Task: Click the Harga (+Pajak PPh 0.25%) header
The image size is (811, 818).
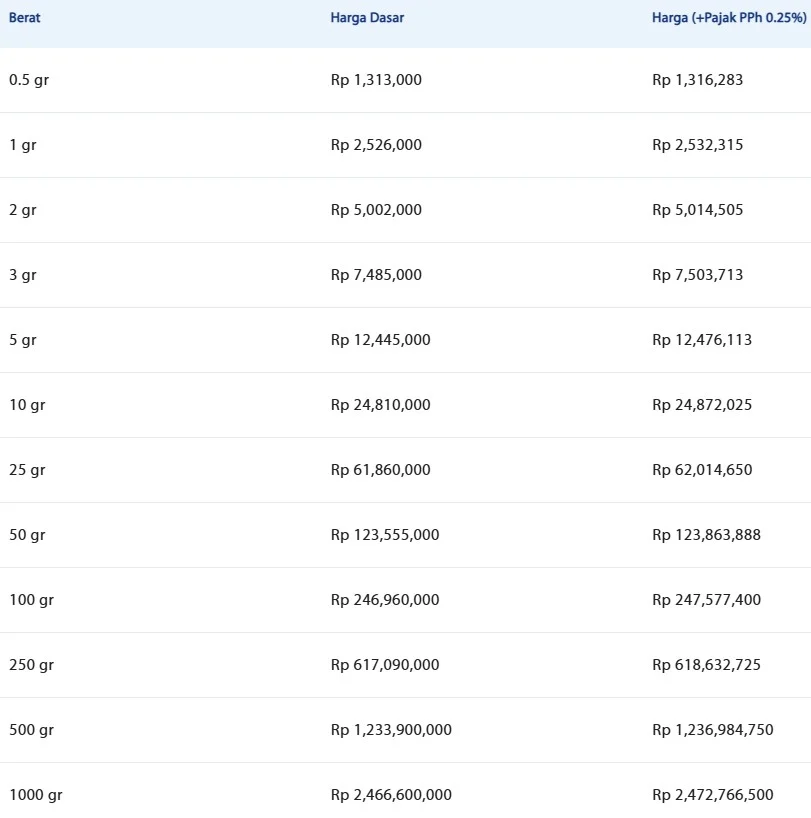Action: click(x=729, y=18)
